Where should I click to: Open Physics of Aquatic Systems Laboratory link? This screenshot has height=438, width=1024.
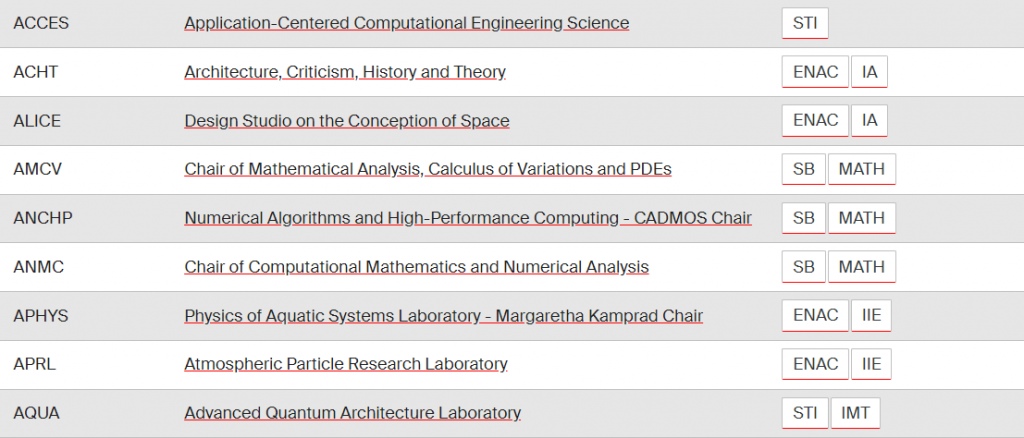pyautogui.click(x=443, y=316)
